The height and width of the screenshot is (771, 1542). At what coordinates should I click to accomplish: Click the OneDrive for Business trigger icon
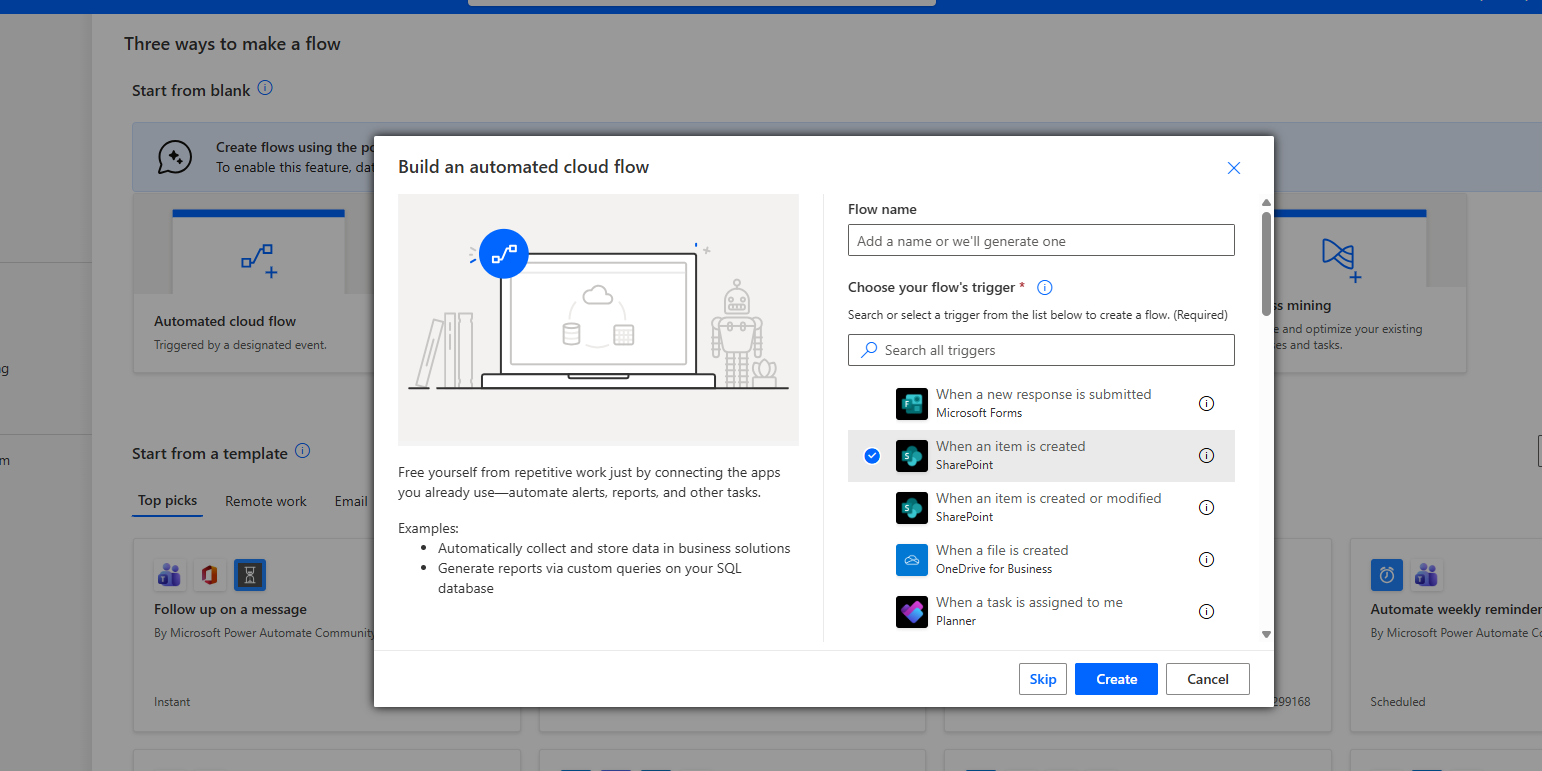point(912,560)
